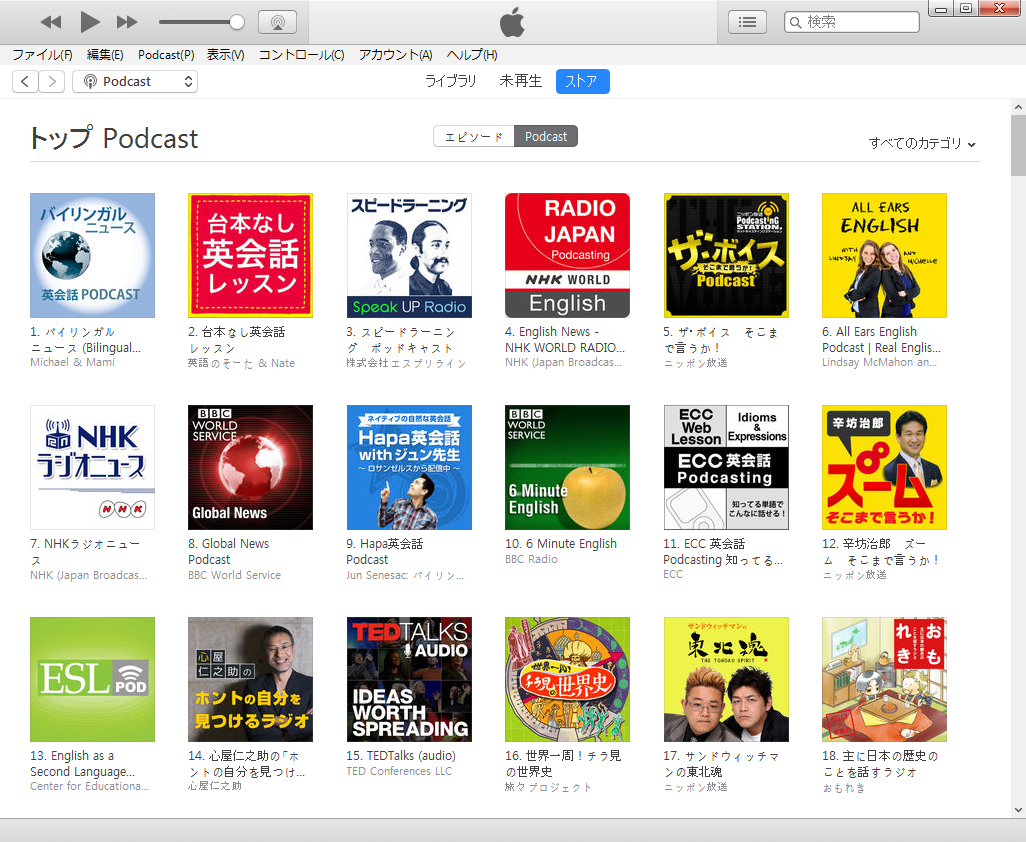The image size is (1026, 842).
Task: Click author '心屋仁之助' under item 14
Action: click(215, 786)
